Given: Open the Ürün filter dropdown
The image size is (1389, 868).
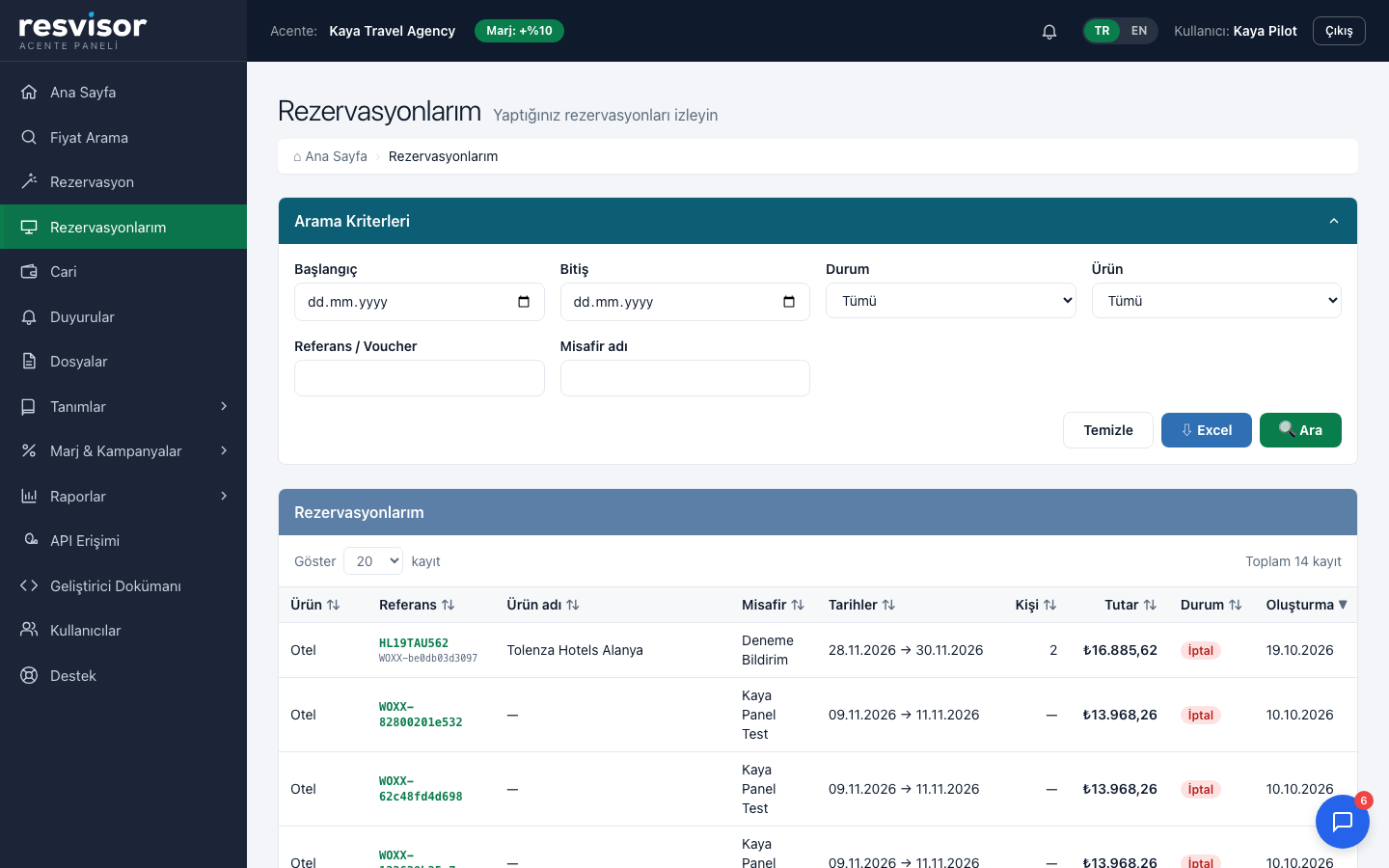Looking at the screenshot, I should (1216, 301).
